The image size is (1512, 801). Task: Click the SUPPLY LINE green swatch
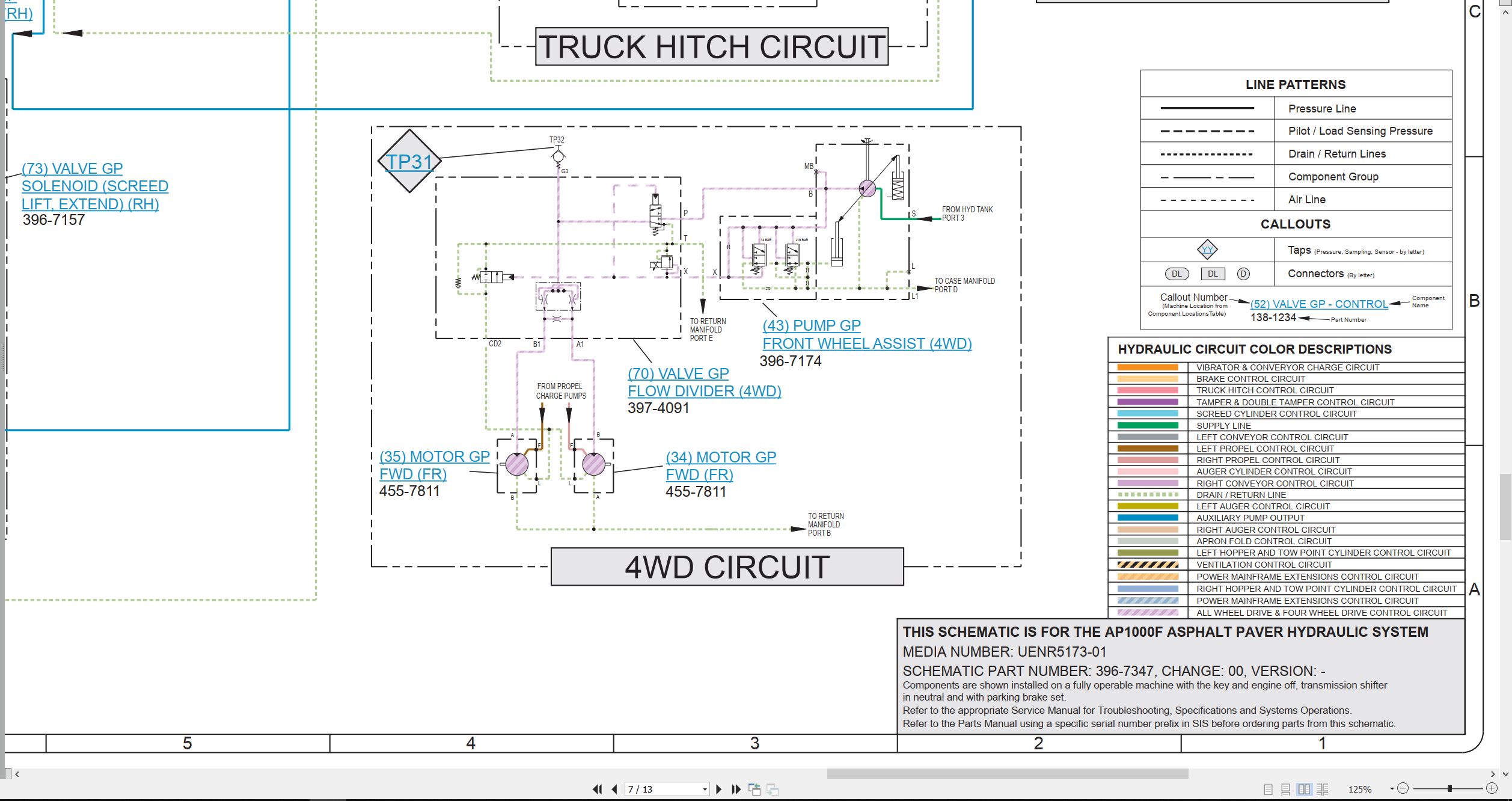[x=1148, y=425]
